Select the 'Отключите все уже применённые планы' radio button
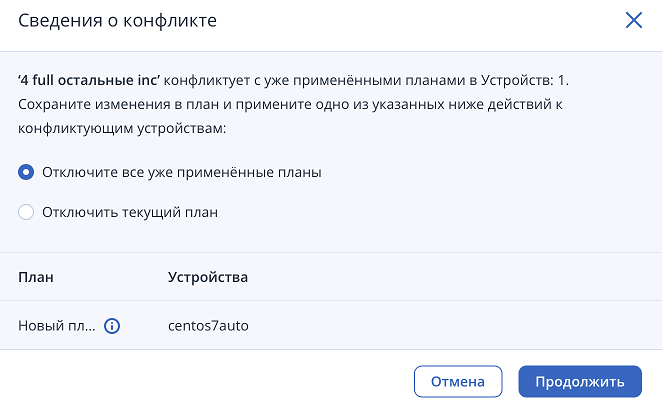Image resolution: width=662 pixels, height=413 pixels. coord(26,172)
